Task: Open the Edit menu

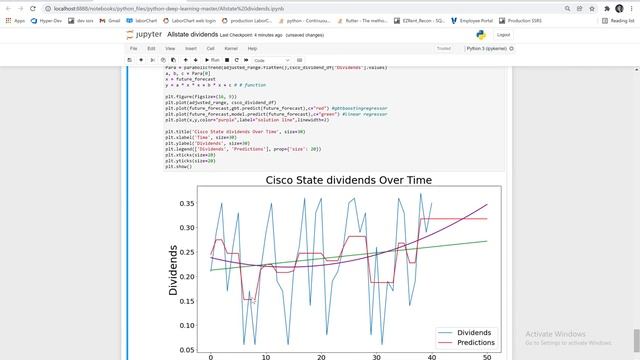Action: [151, 48]
